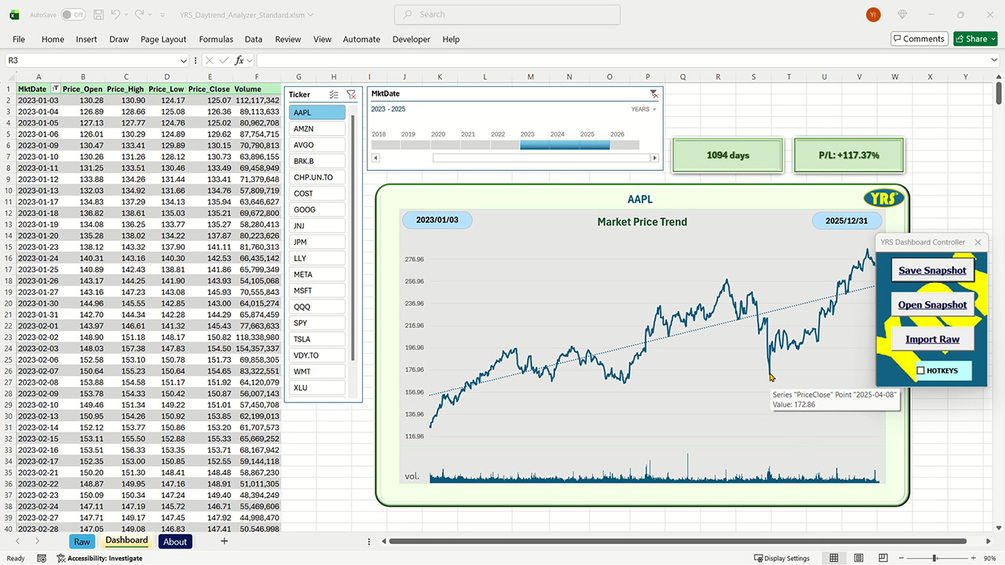
Task: Switch to the Developer tab
Action: (411, 39)
